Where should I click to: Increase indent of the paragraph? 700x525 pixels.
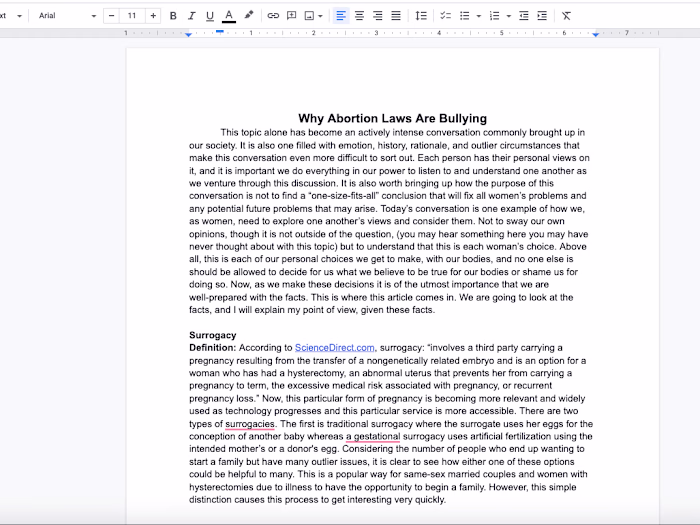pyautogui.click(x=542, y=16)
